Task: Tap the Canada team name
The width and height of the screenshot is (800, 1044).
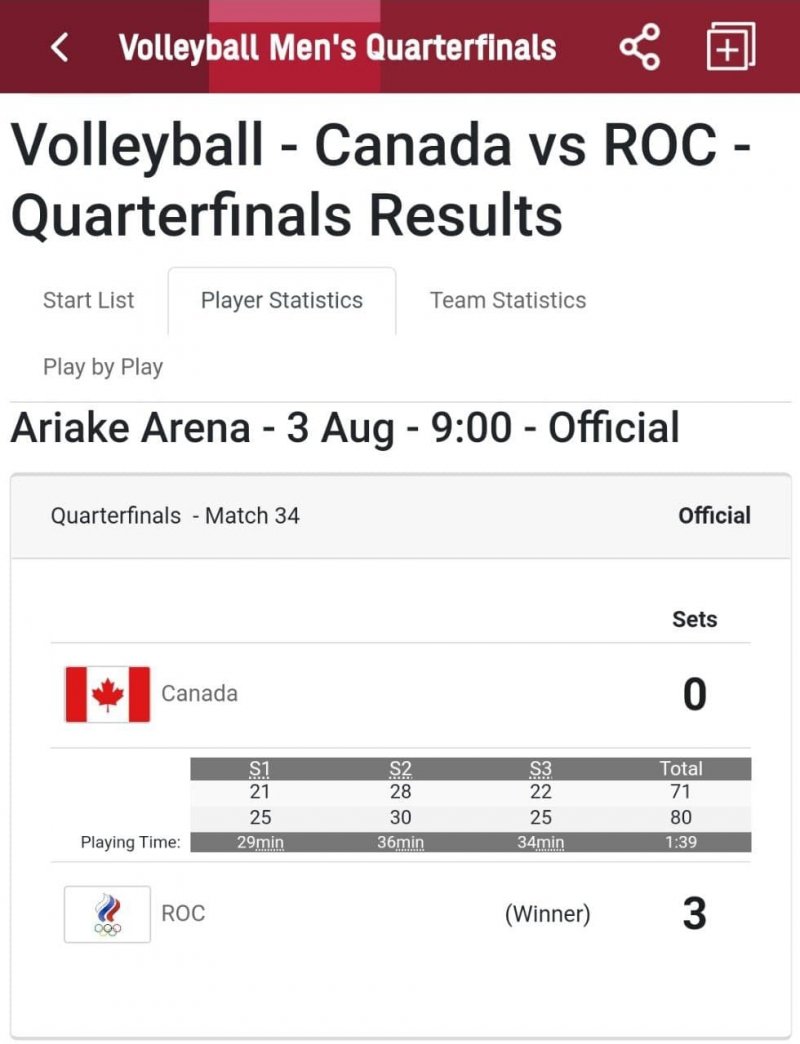Action: tap(199, 694)
